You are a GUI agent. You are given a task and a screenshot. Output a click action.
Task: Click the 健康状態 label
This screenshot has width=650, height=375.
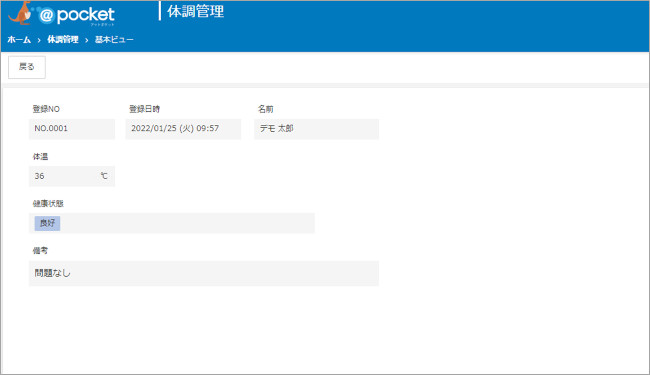pos(48,203)
